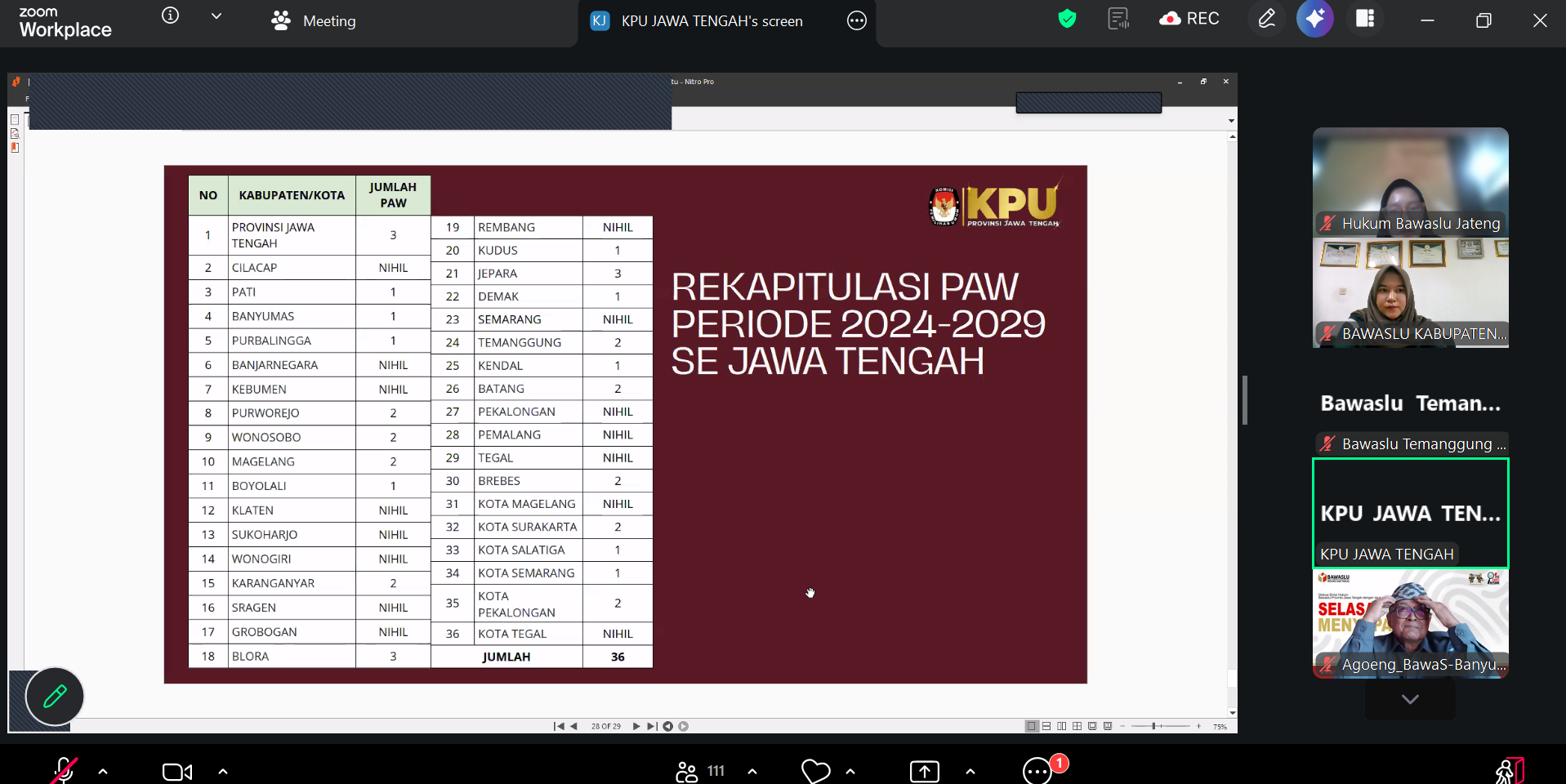Select facing continuous view mode icon
This screenshot has width=1566, height=784.
pos(1077,726)
